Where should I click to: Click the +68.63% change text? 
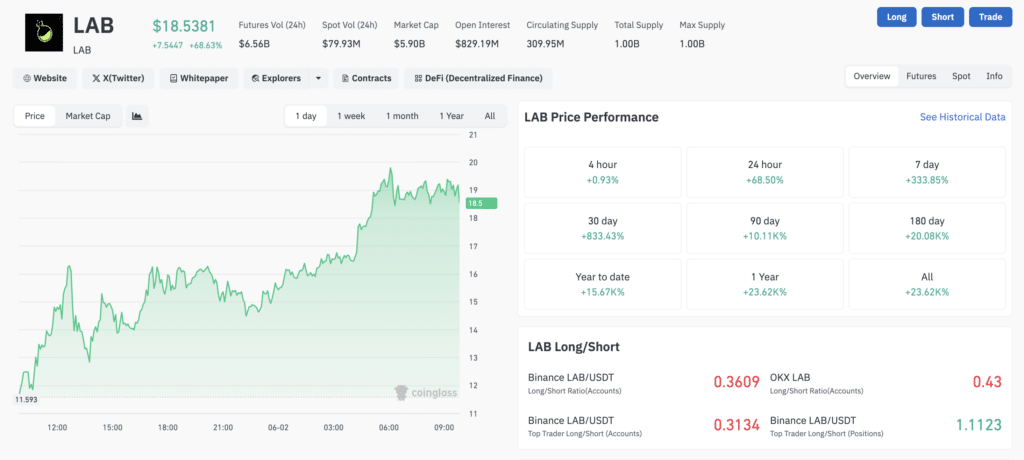click(206, 46)
